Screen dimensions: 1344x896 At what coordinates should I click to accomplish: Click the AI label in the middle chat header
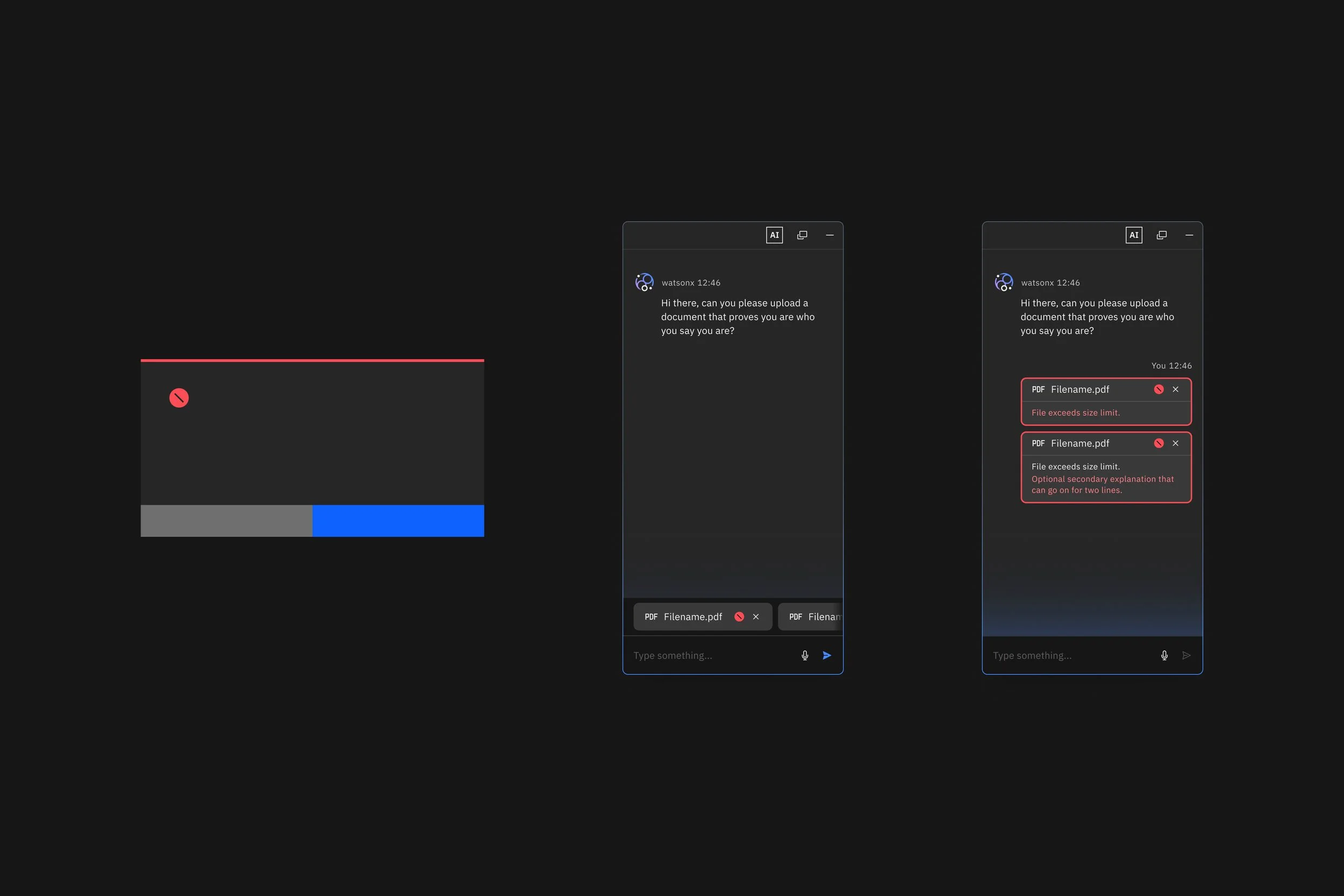click(774, 235)
